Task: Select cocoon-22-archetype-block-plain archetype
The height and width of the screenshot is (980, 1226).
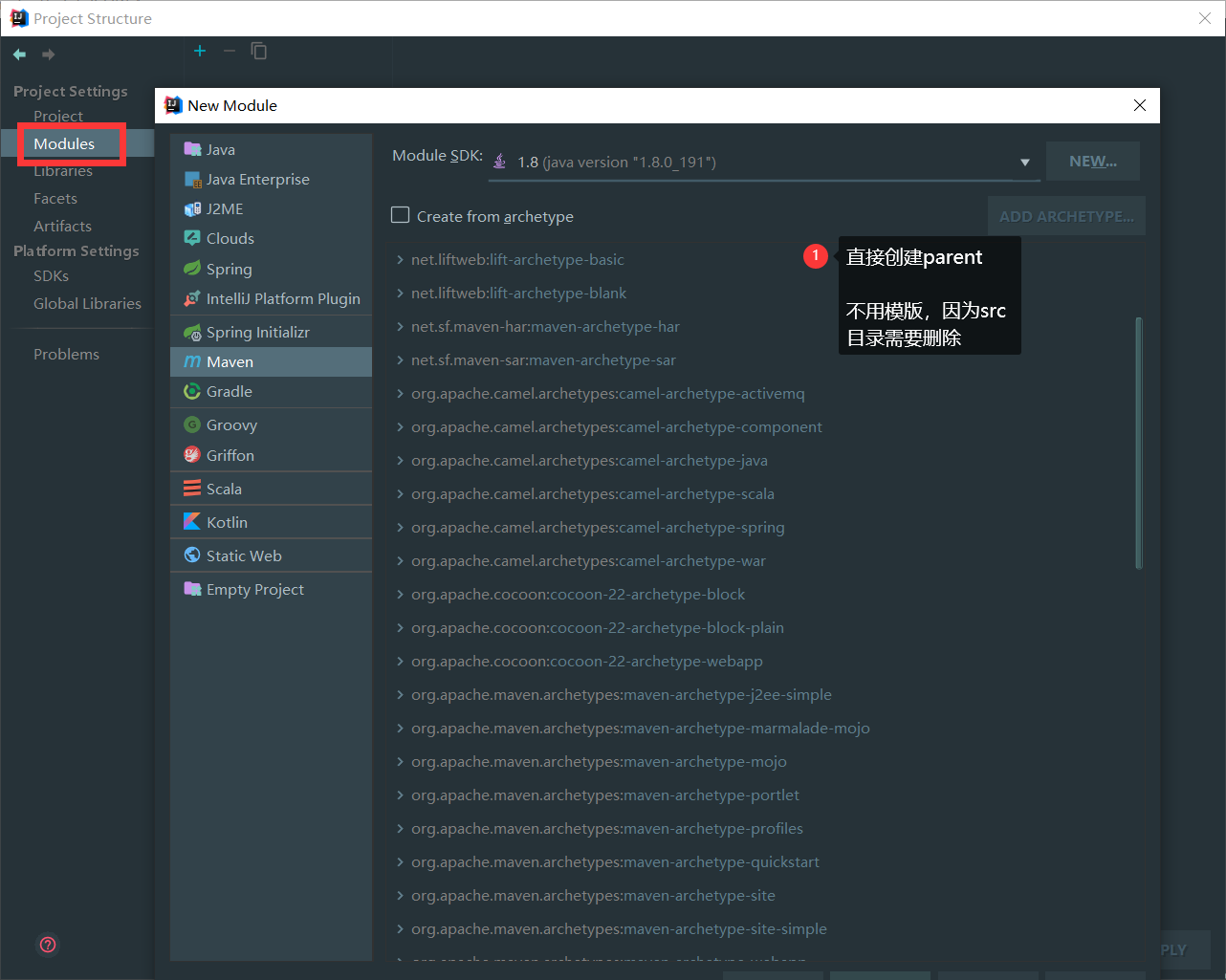Action: pos(598,627)
